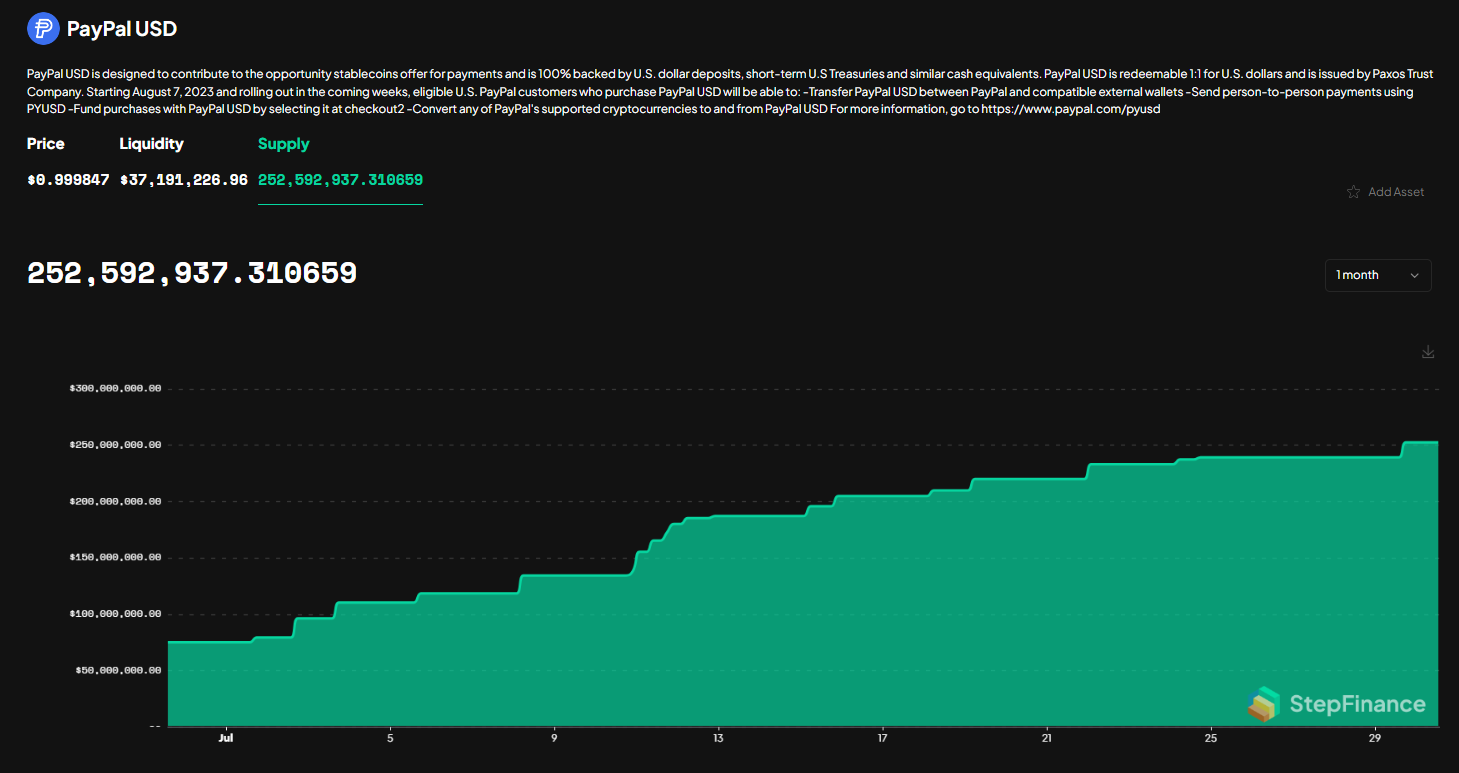Open the 1 month time range dropdown
The width and height of the screenshot is (1459, 773).
point(1377,275)
